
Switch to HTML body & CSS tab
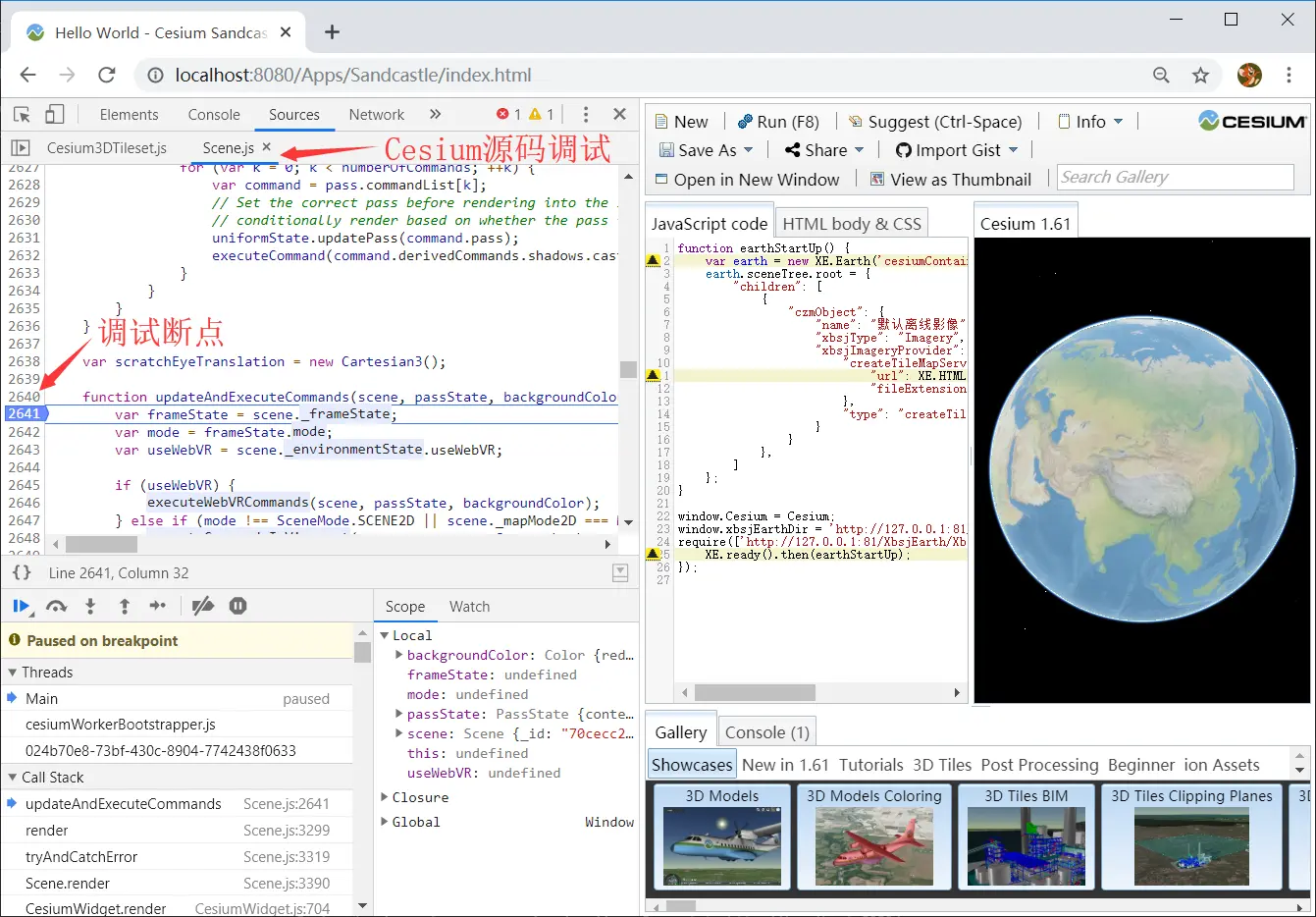tap(852, 224)
